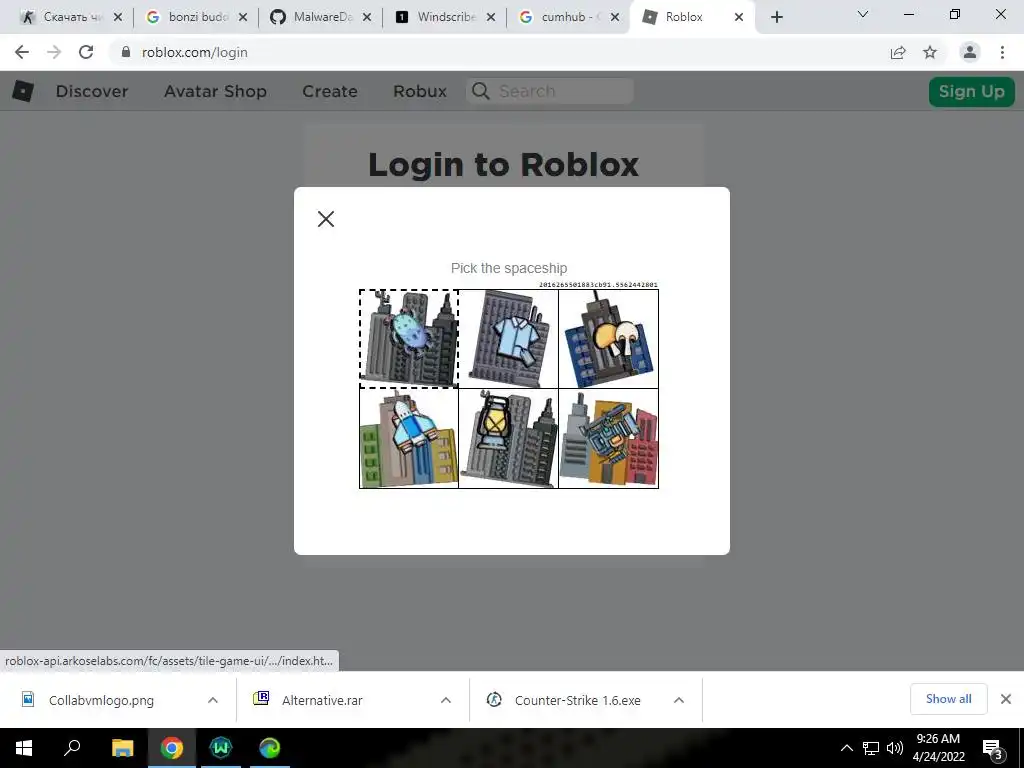
Task: Open the tab search dropdown chevron
Action: click(863, 14)
